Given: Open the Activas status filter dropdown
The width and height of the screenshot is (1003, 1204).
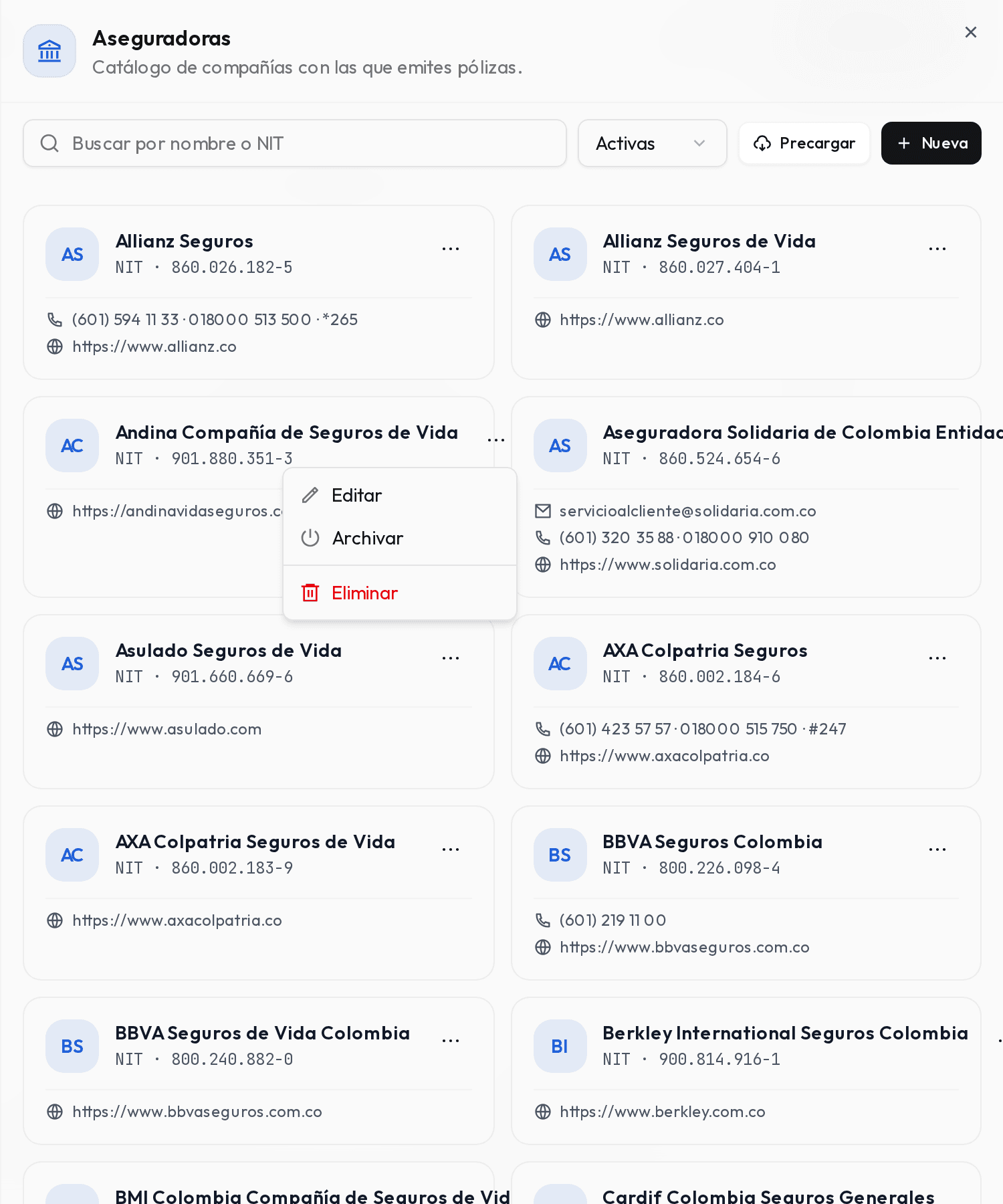Looking at the screenshot, I should click(x=652, y=143).
